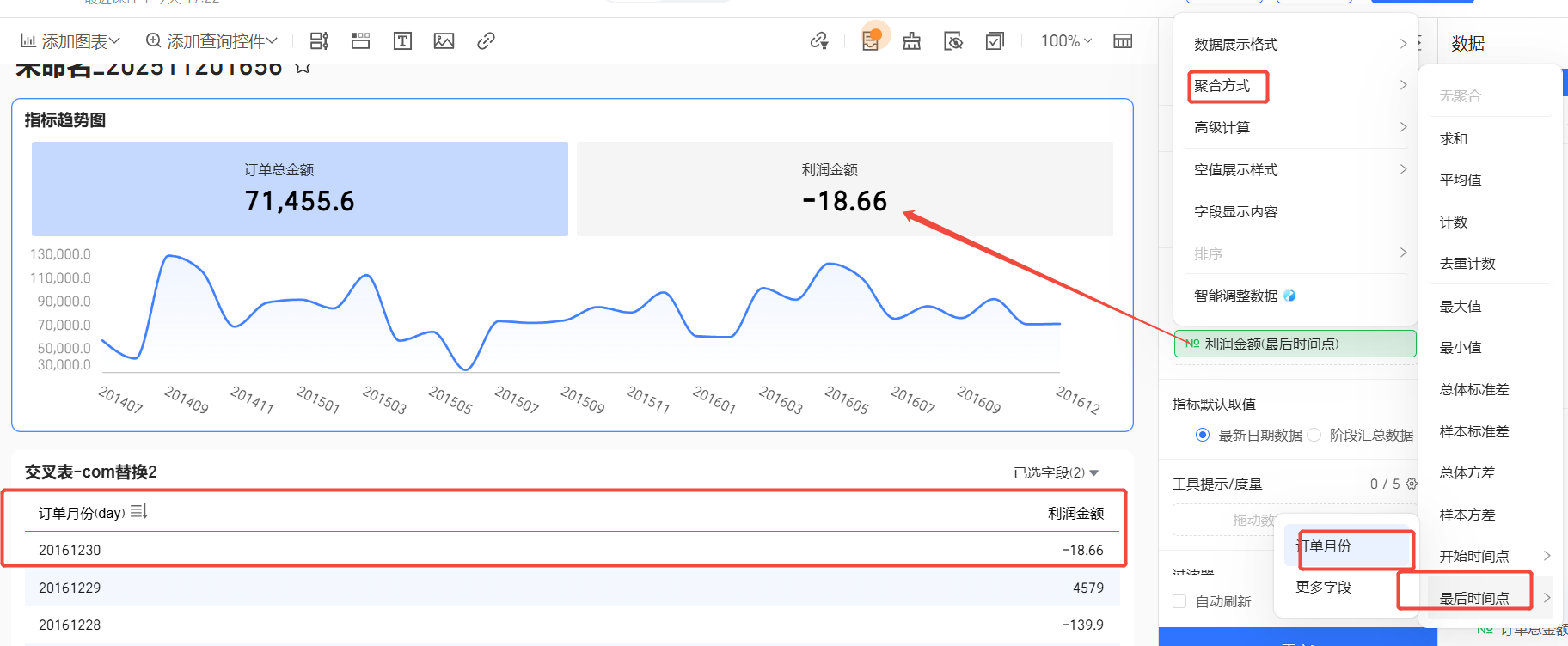Expand the 已选字段(2) field selector
This screenshot has width=1568, height=646.
pyautogui.click(x=1056, y=472)
